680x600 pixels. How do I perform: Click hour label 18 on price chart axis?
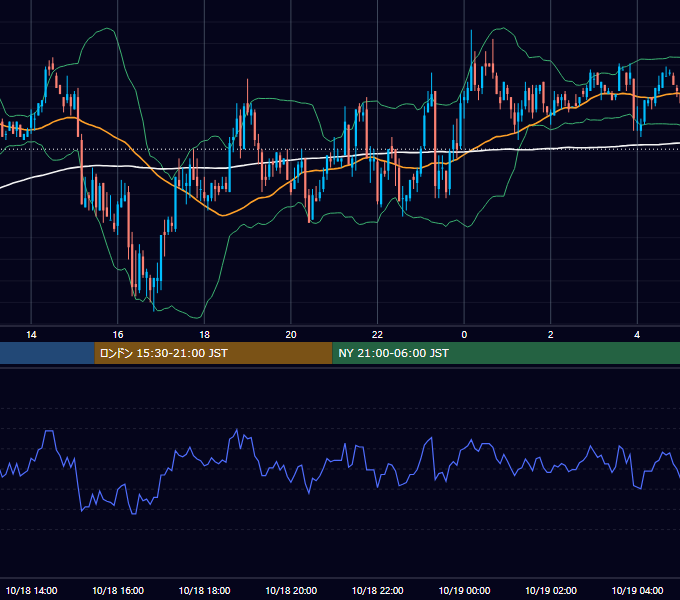pos(204,335)
